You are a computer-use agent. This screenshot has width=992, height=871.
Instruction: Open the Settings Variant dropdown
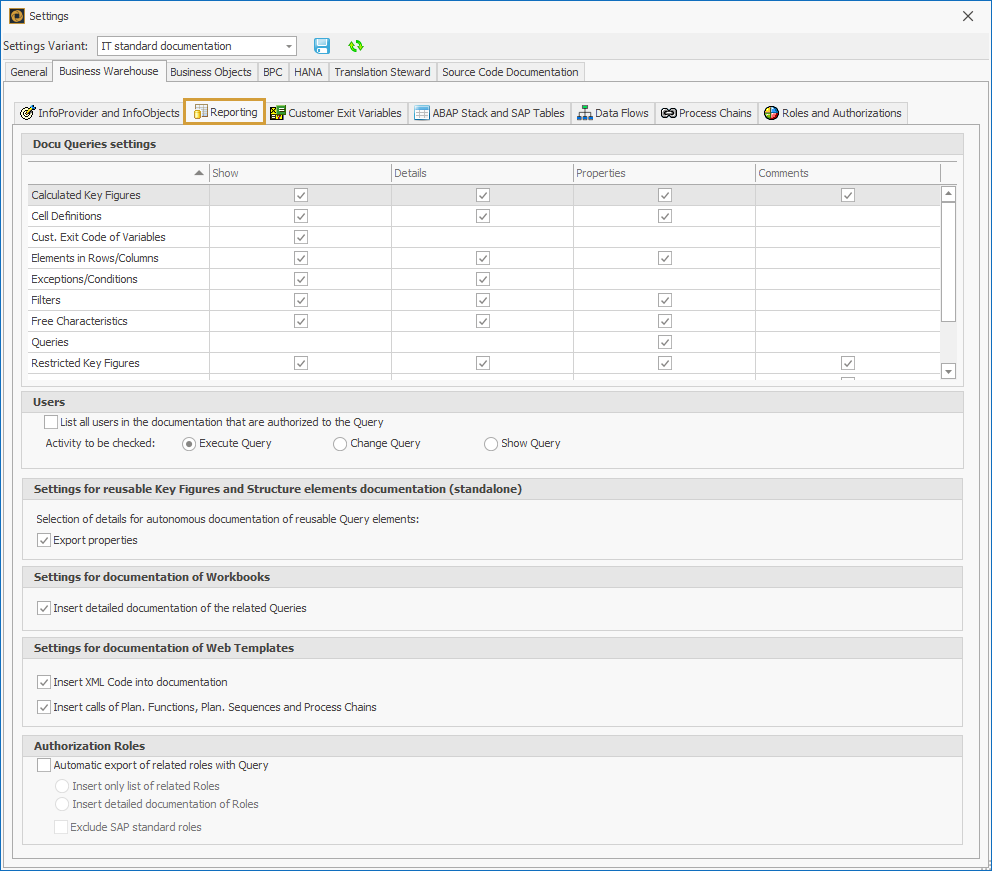pyautogui.click(x=289, y=45)
